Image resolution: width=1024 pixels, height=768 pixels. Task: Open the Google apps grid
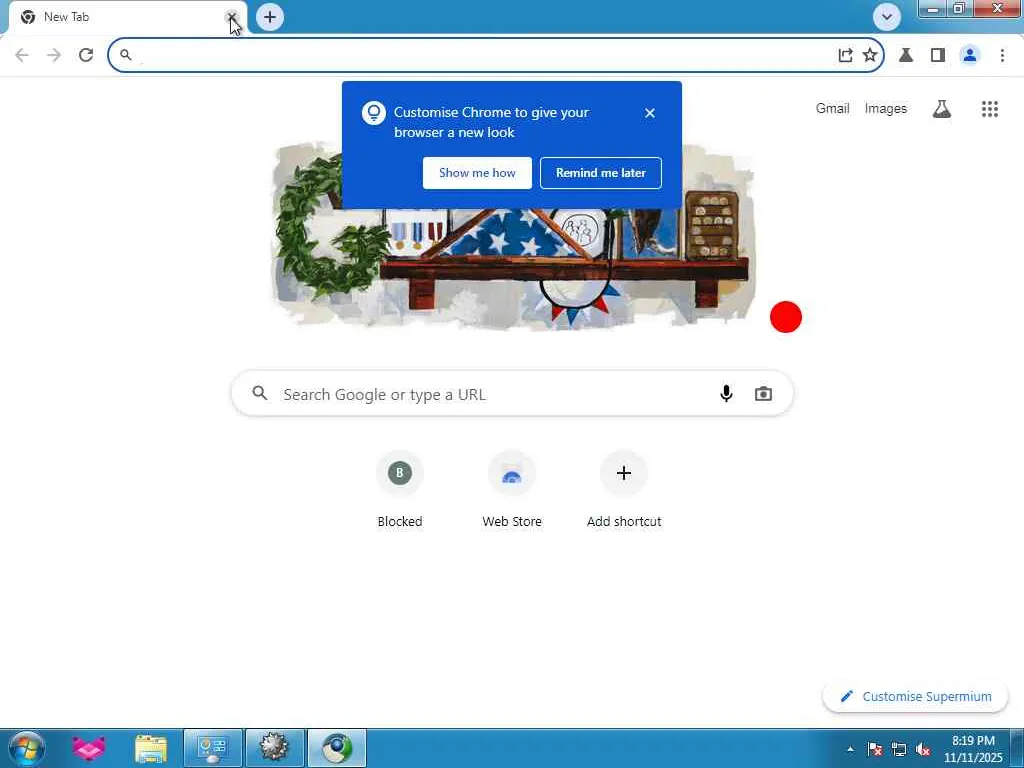pos(990,109)
